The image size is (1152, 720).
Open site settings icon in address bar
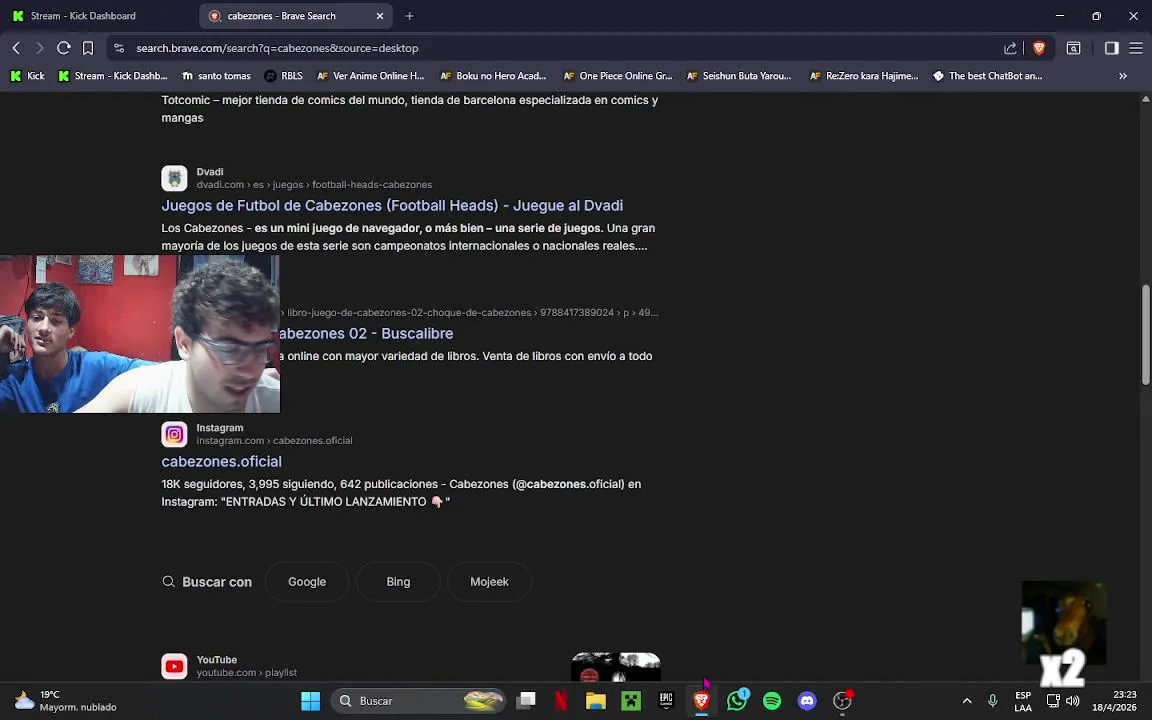[x=119, y=48]
